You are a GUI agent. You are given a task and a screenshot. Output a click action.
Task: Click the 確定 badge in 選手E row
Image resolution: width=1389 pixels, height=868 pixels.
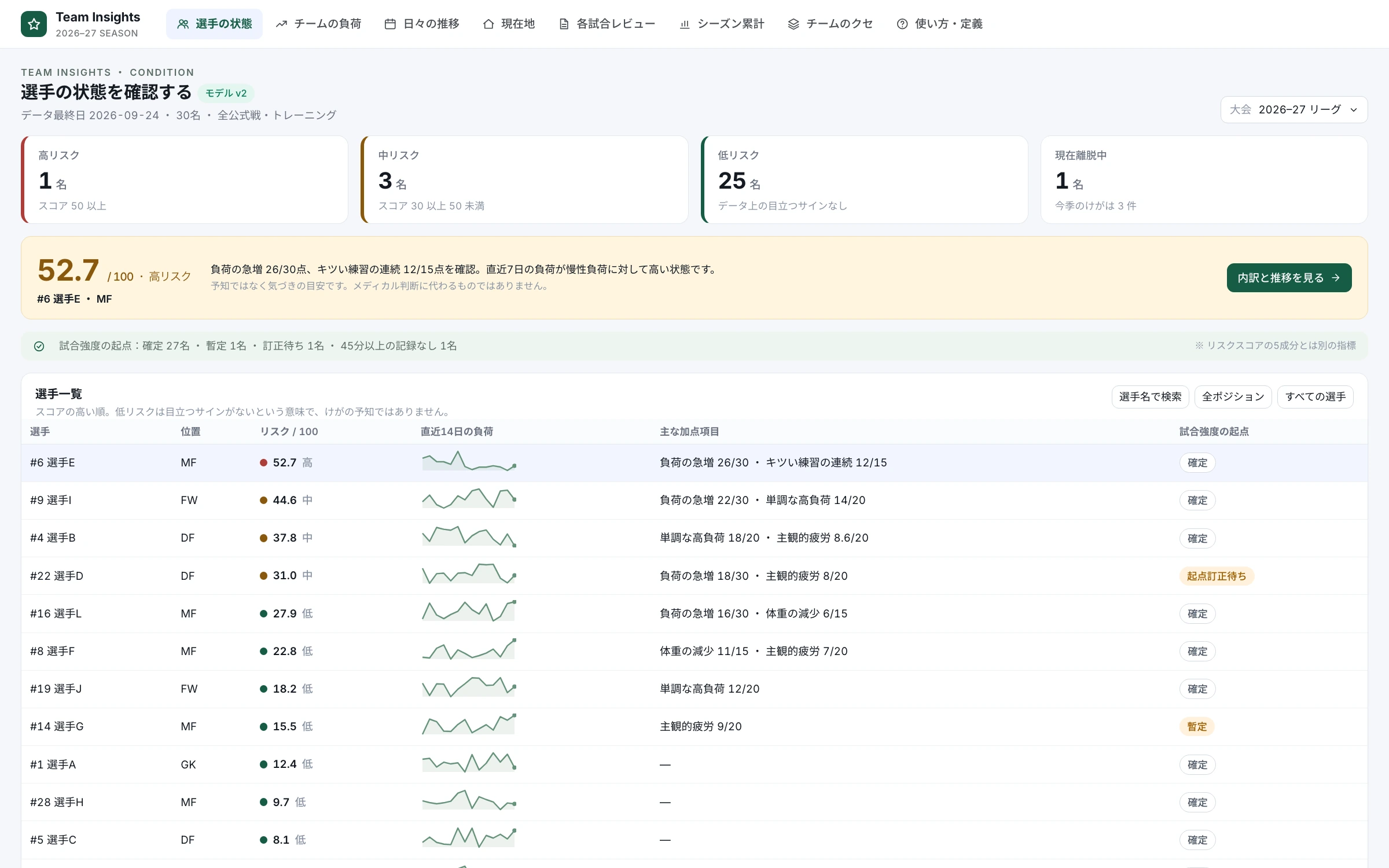[x=1197, y=463]
